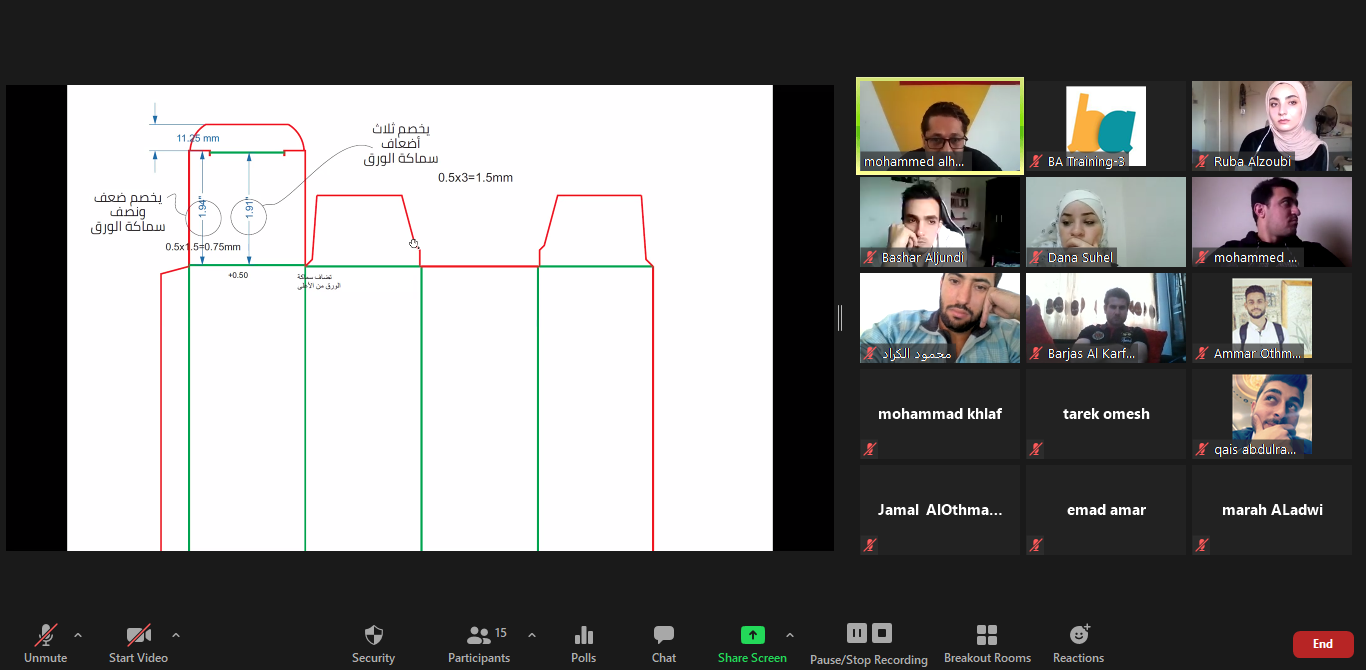Open the Security shield icon
The image size is (1366, 670).
pos(373,636)
